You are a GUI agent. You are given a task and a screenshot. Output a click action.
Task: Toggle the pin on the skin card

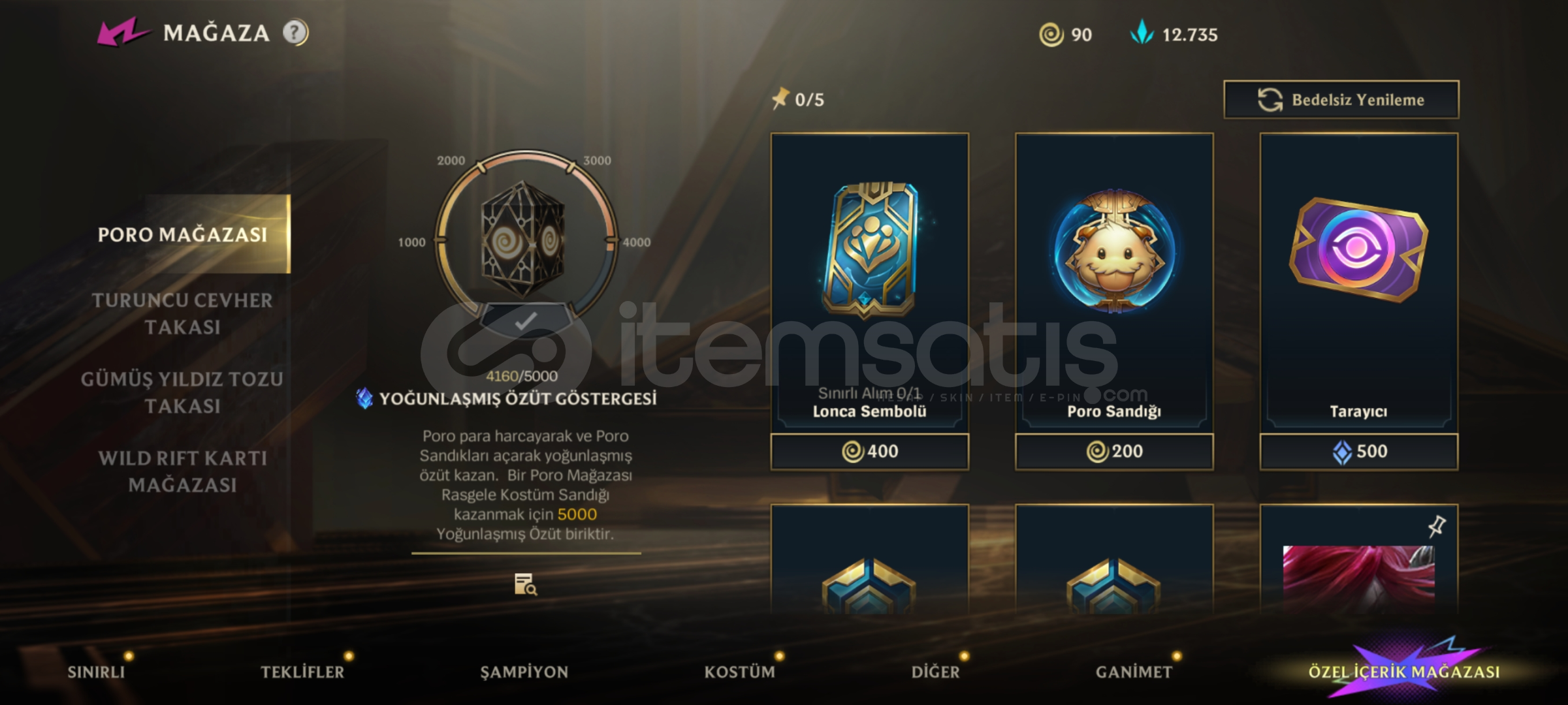click(1437, 526)
